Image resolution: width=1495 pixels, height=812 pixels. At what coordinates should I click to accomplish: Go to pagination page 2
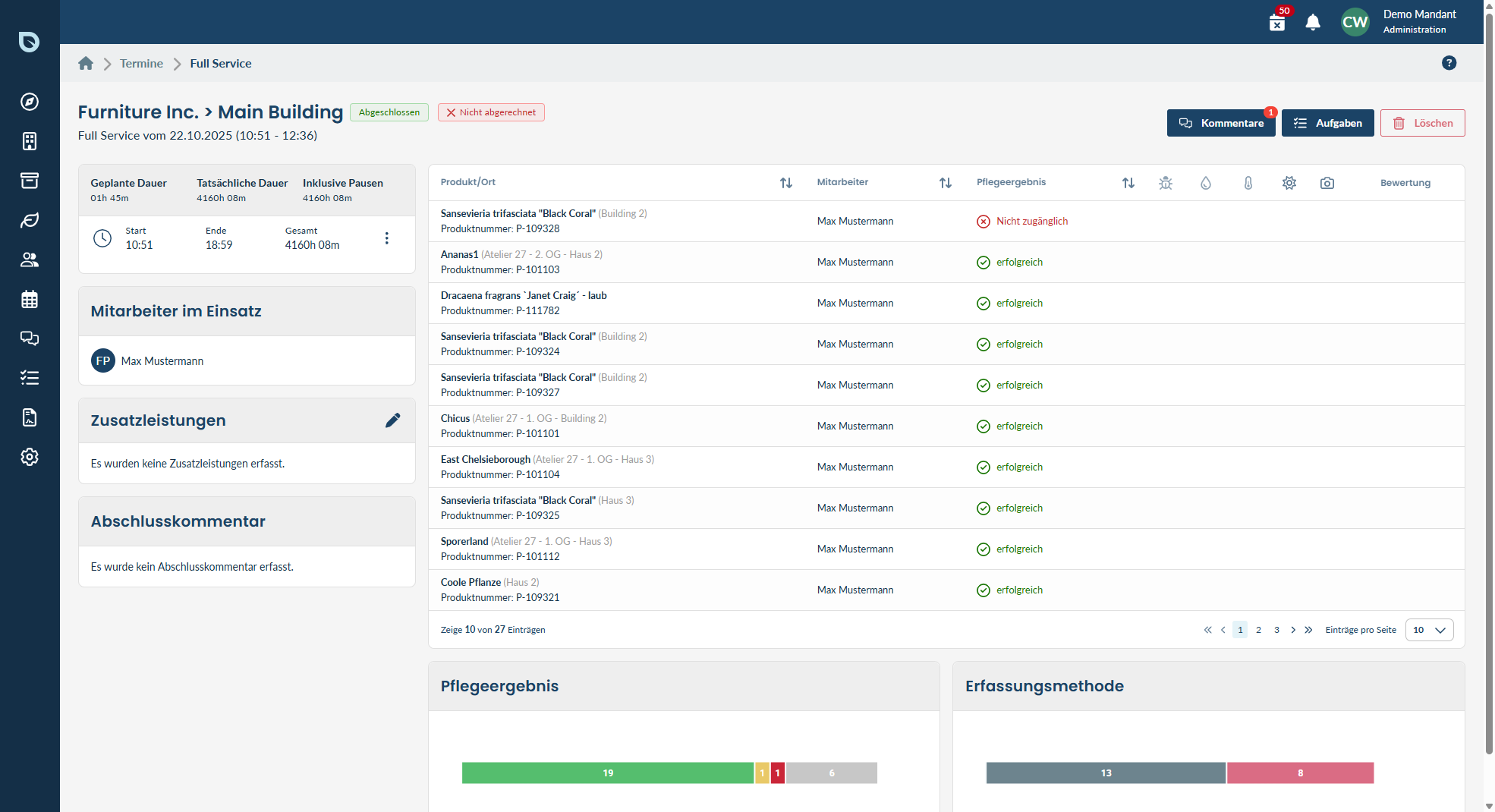pyautogui.click(x=1258, y=630)
